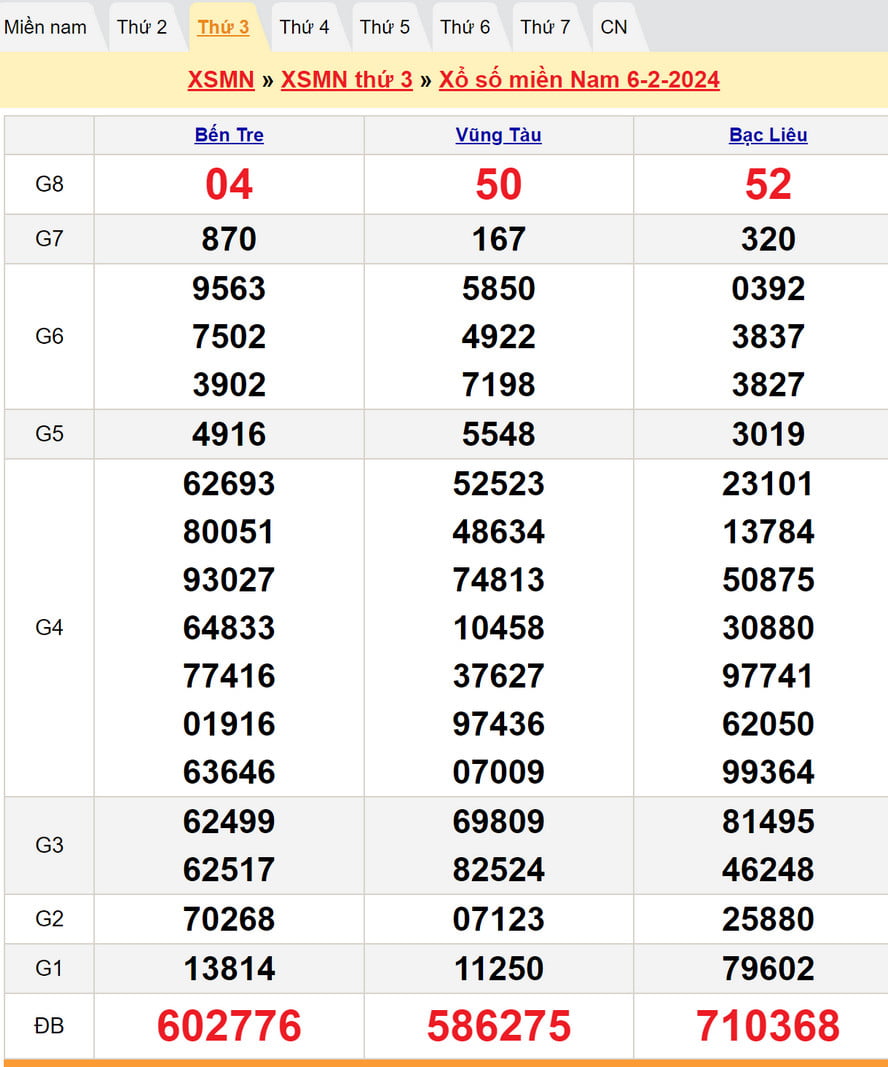Select the Thứ 7 tab
Screen dimensions: 888x1067
545,27
